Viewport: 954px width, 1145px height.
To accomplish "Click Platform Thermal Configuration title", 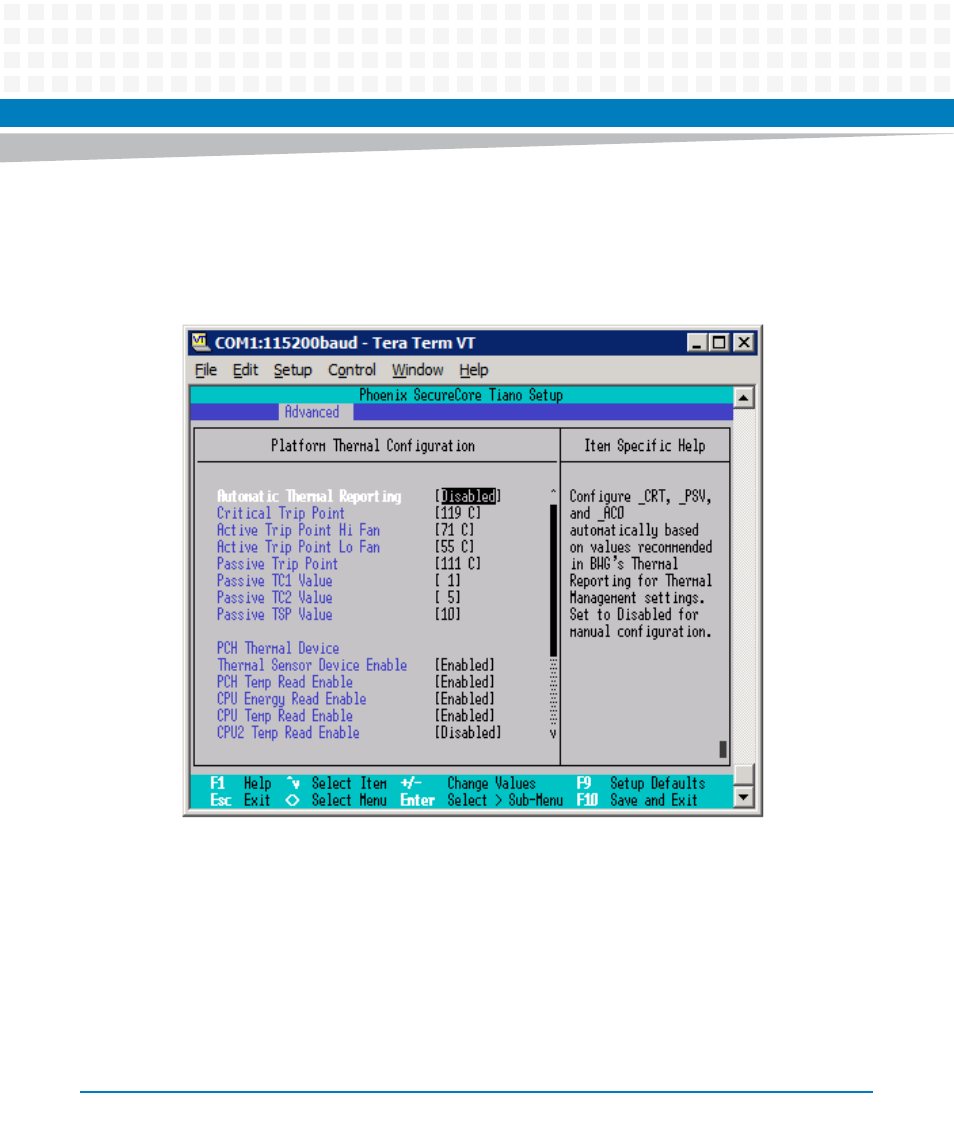I will (x=373, y=445).
